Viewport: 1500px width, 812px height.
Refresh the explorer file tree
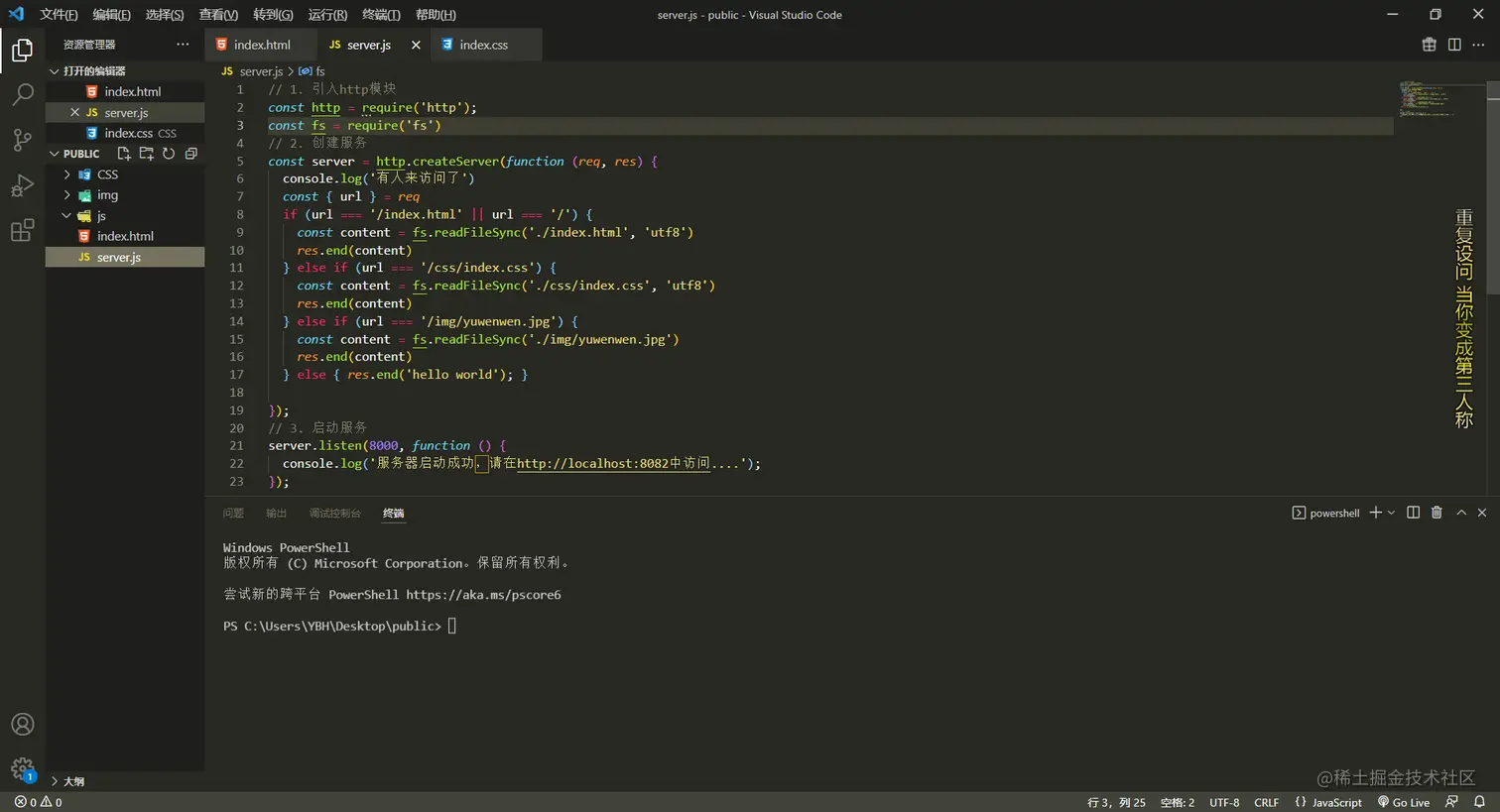point(169,154)
